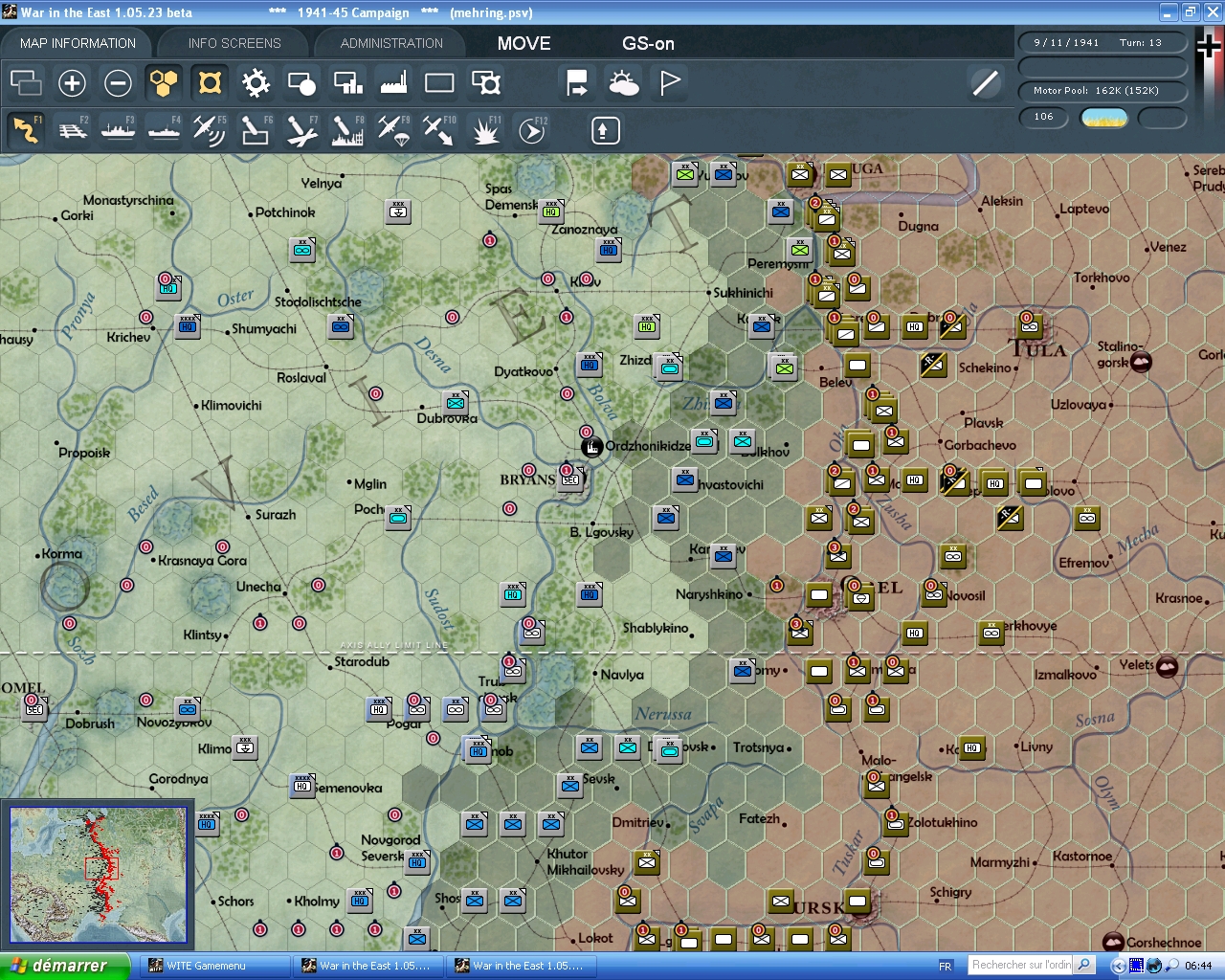
Task: Select F6 bomb unit mode
Action: 255,130
